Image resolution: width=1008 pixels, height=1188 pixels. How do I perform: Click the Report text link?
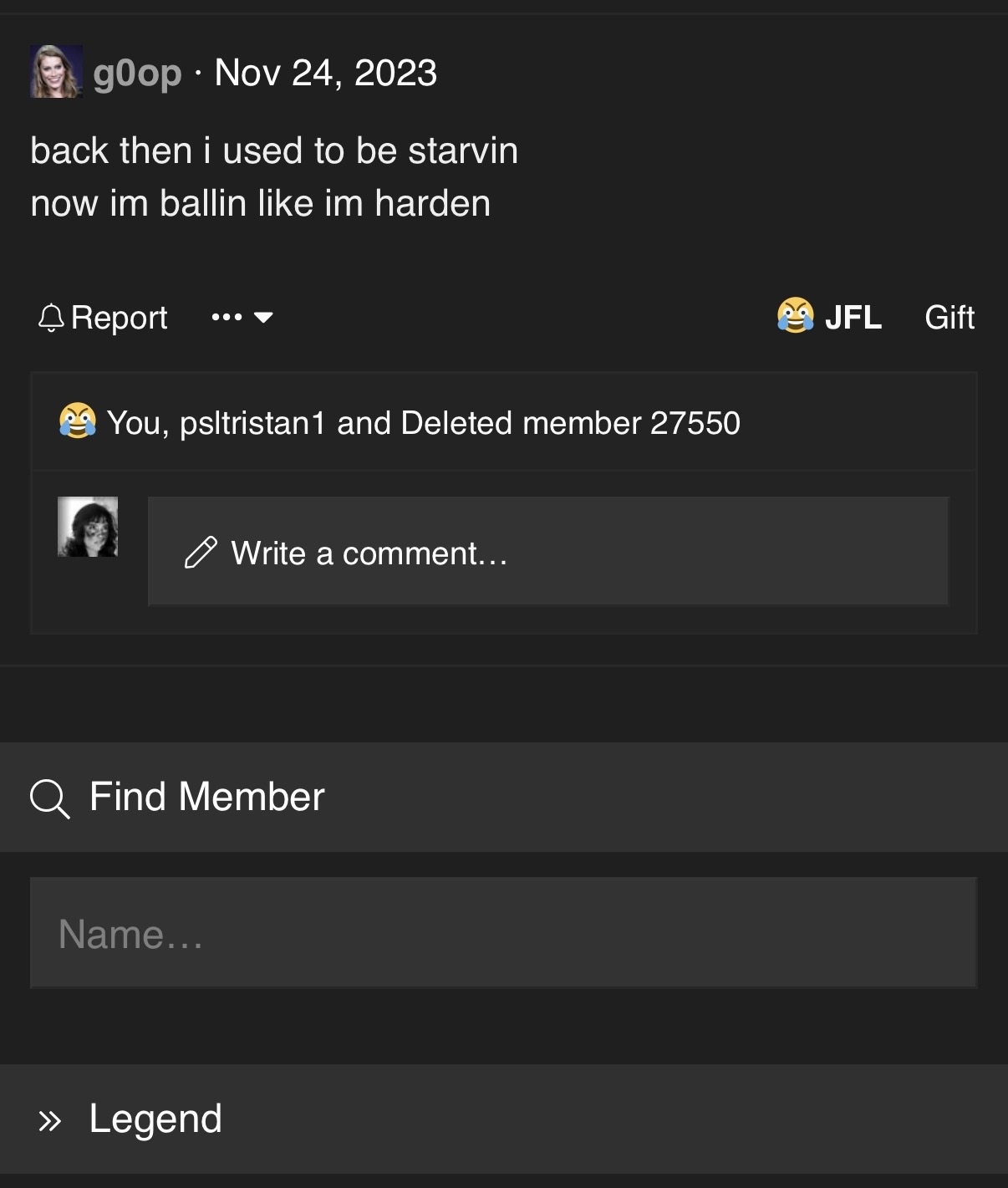120,319
